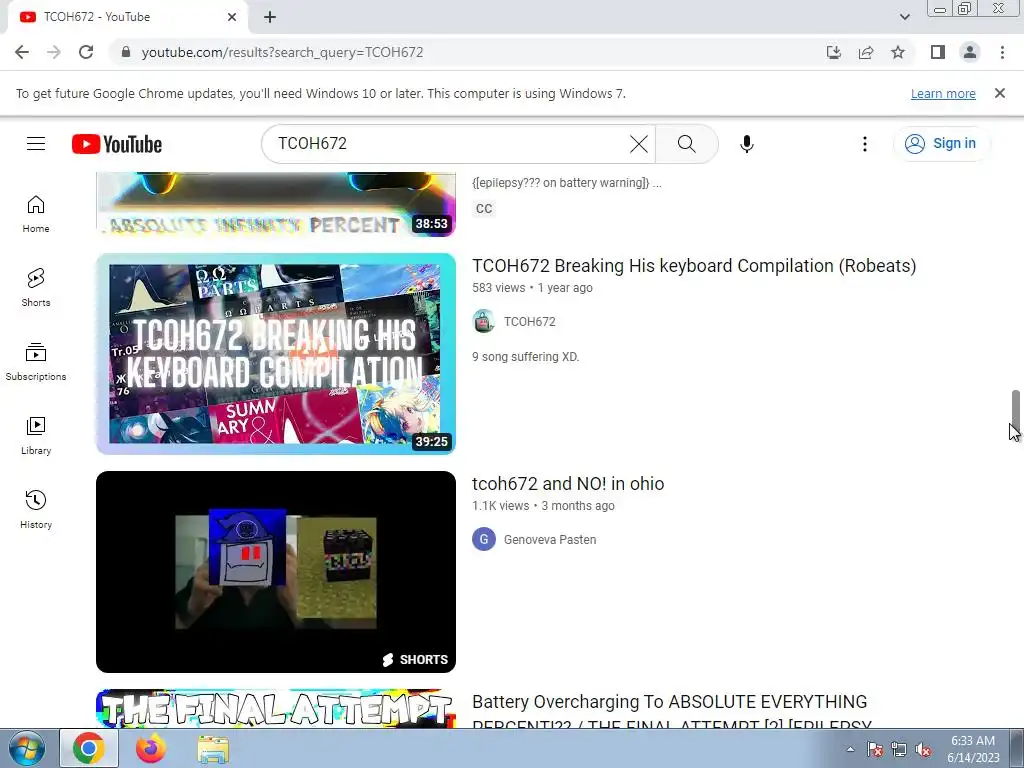The width and height of the screenshot is (1024, 768).
Task: Click the CC closed captions badge
Action: (484, 208)
